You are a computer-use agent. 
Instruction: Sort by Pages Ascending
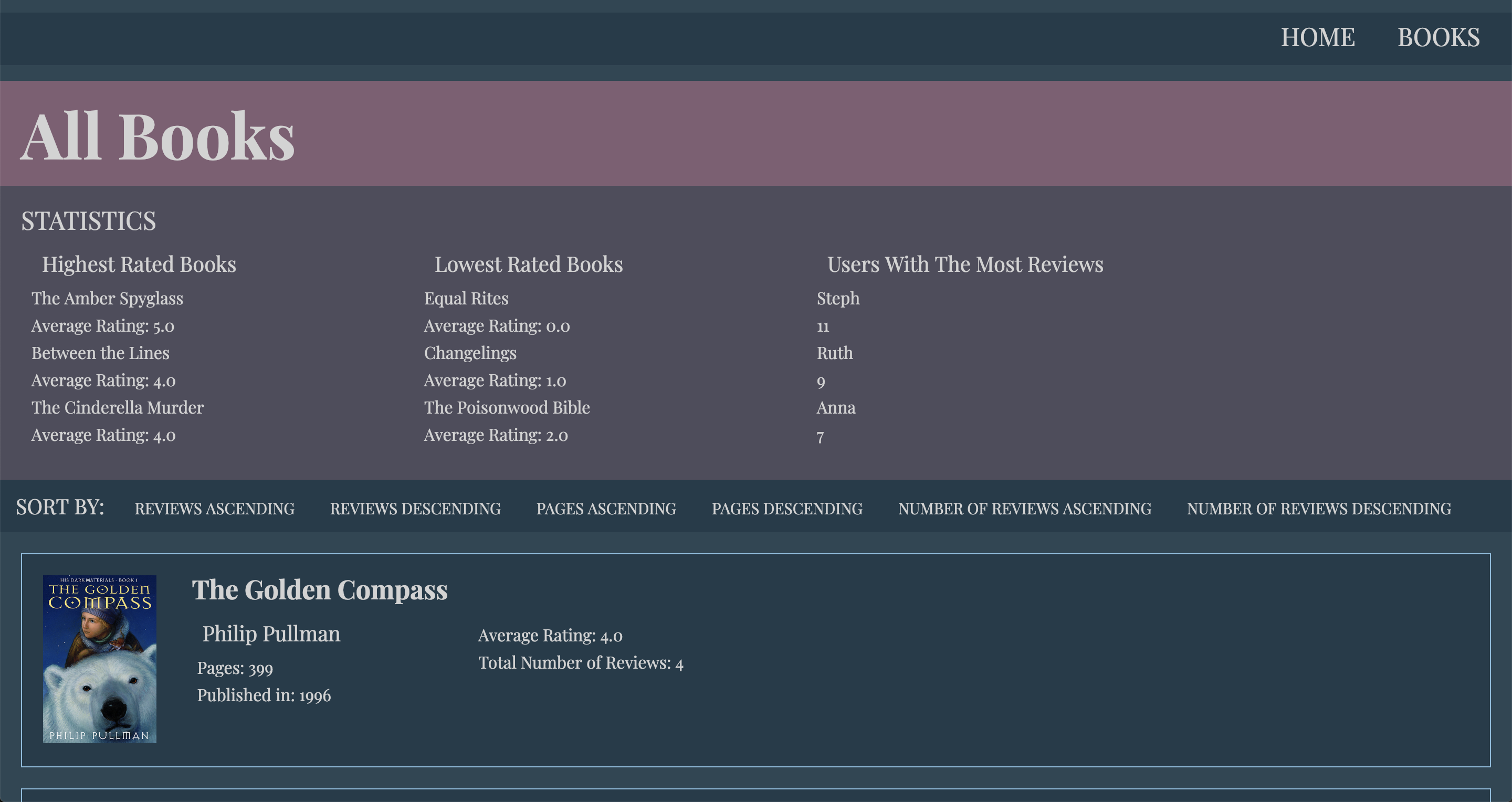(x=606, y=509)
